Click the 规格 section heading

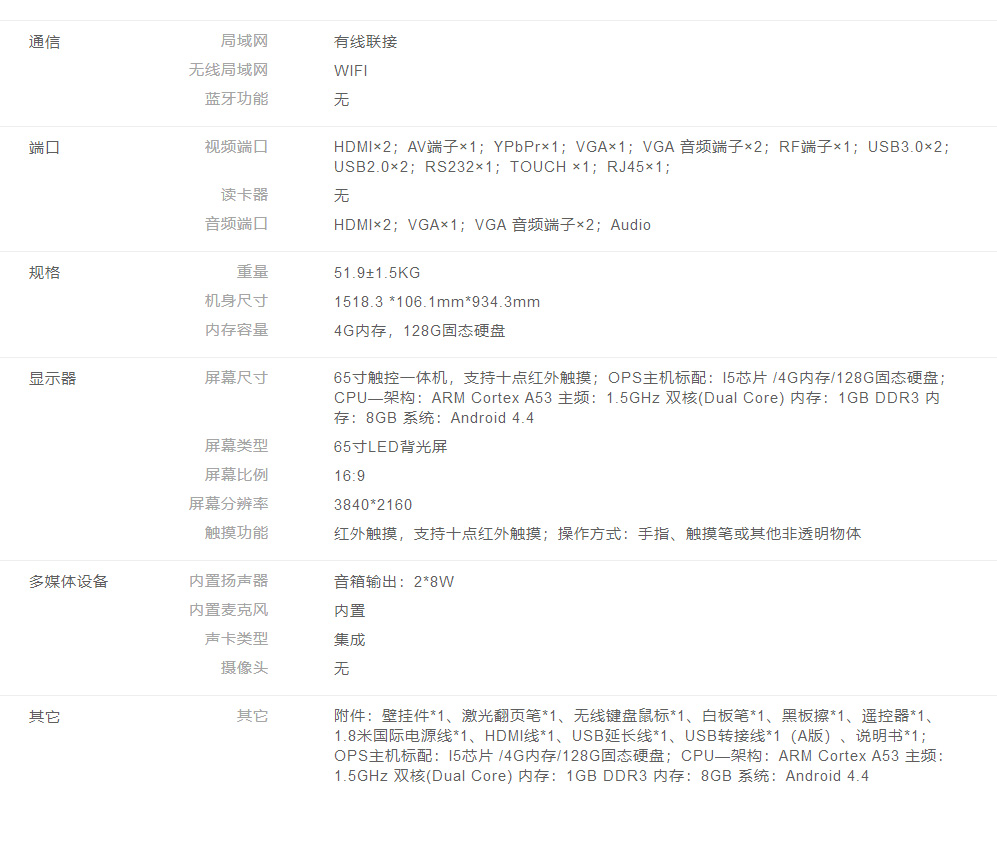45,272
